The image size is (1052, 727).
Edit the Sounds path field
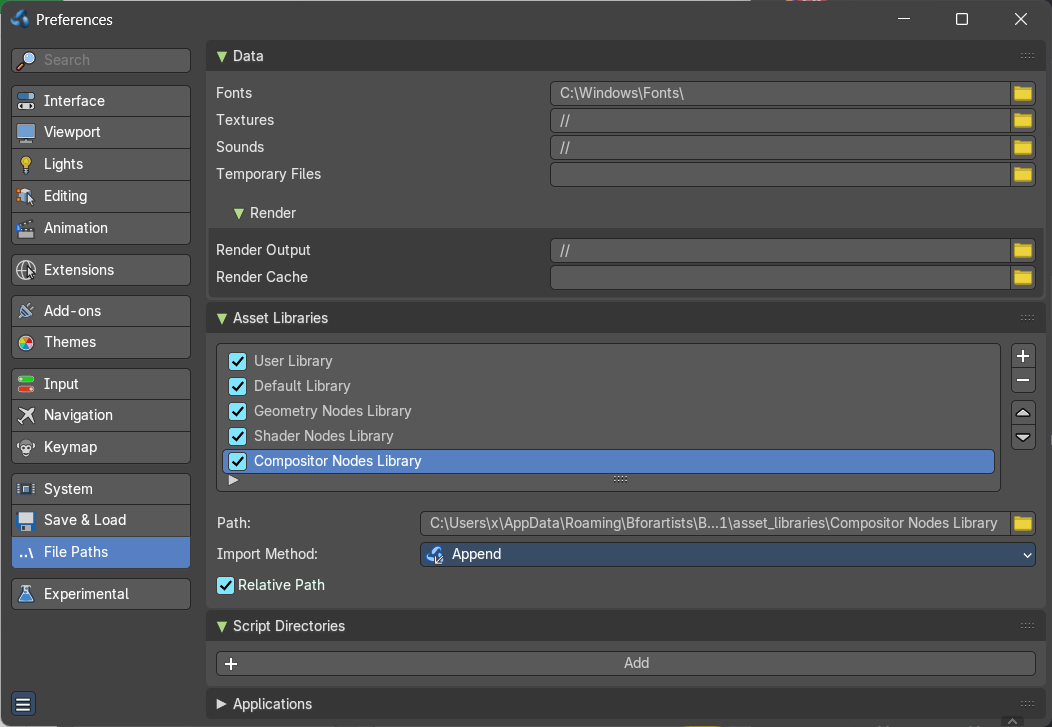(x=780, y=148)
